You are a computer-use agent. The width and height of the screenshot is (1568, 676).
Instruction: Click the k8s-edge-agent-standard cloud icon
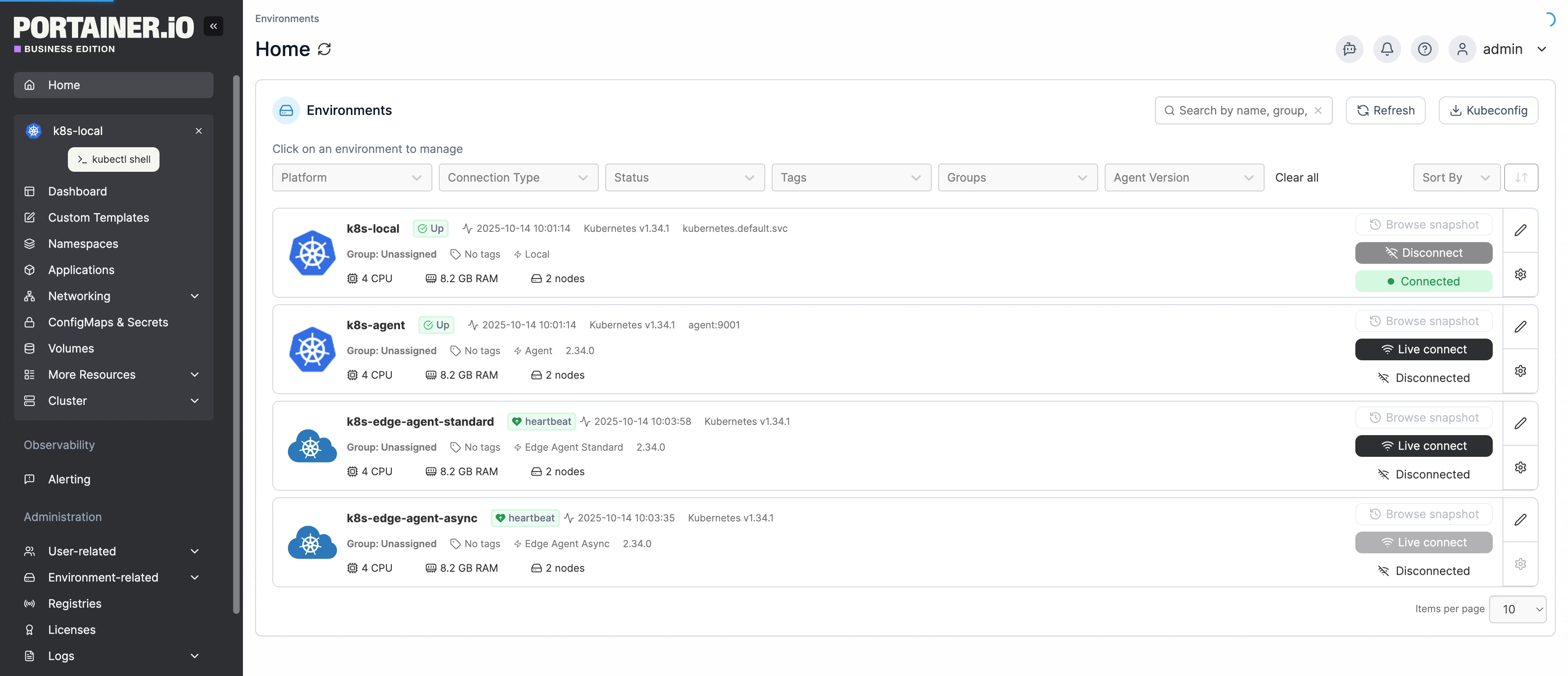[312, 446]
